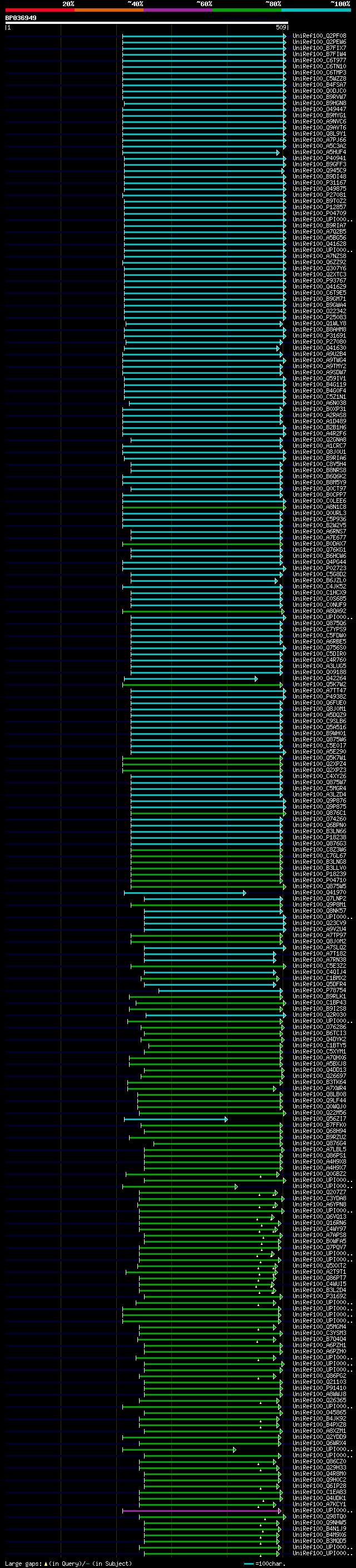Viewport: 356px width, 1568px height.
Task: Open hit UniRef100_Q2PF08
Action: pos(319,36)
